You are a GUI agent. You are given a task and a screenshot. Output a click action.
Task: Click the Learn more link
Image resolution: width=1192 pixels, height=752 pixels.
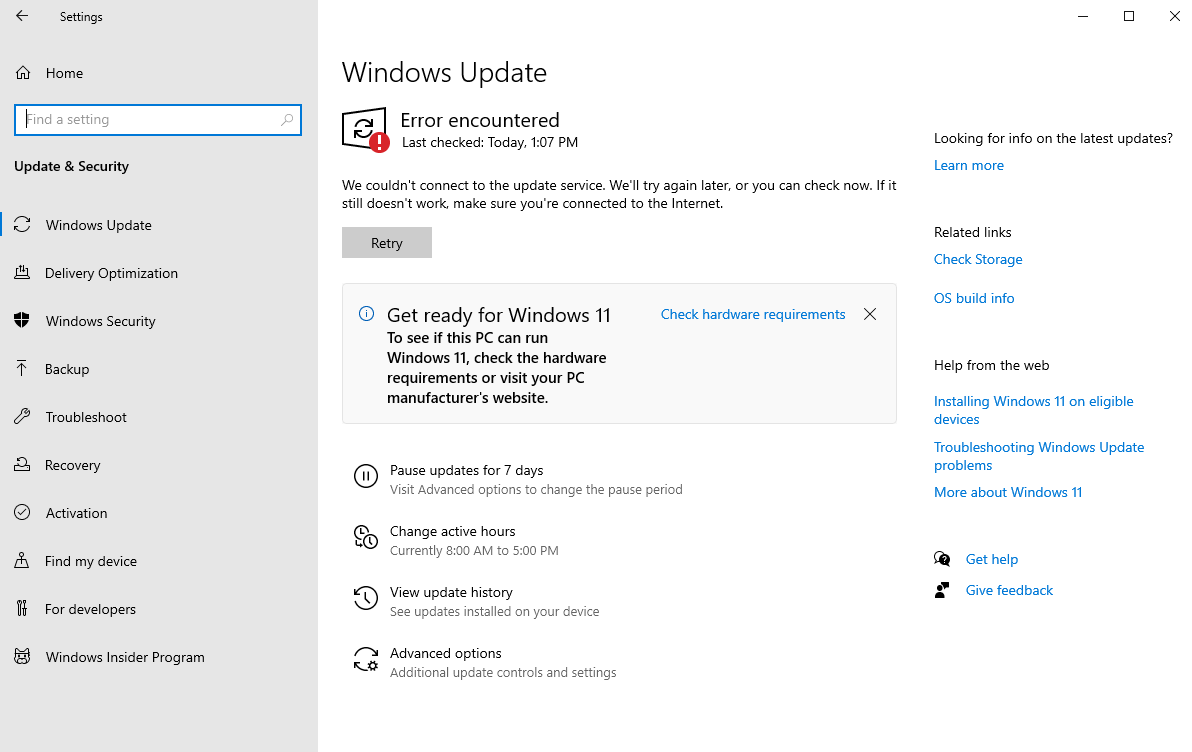(x=968, y=165)
